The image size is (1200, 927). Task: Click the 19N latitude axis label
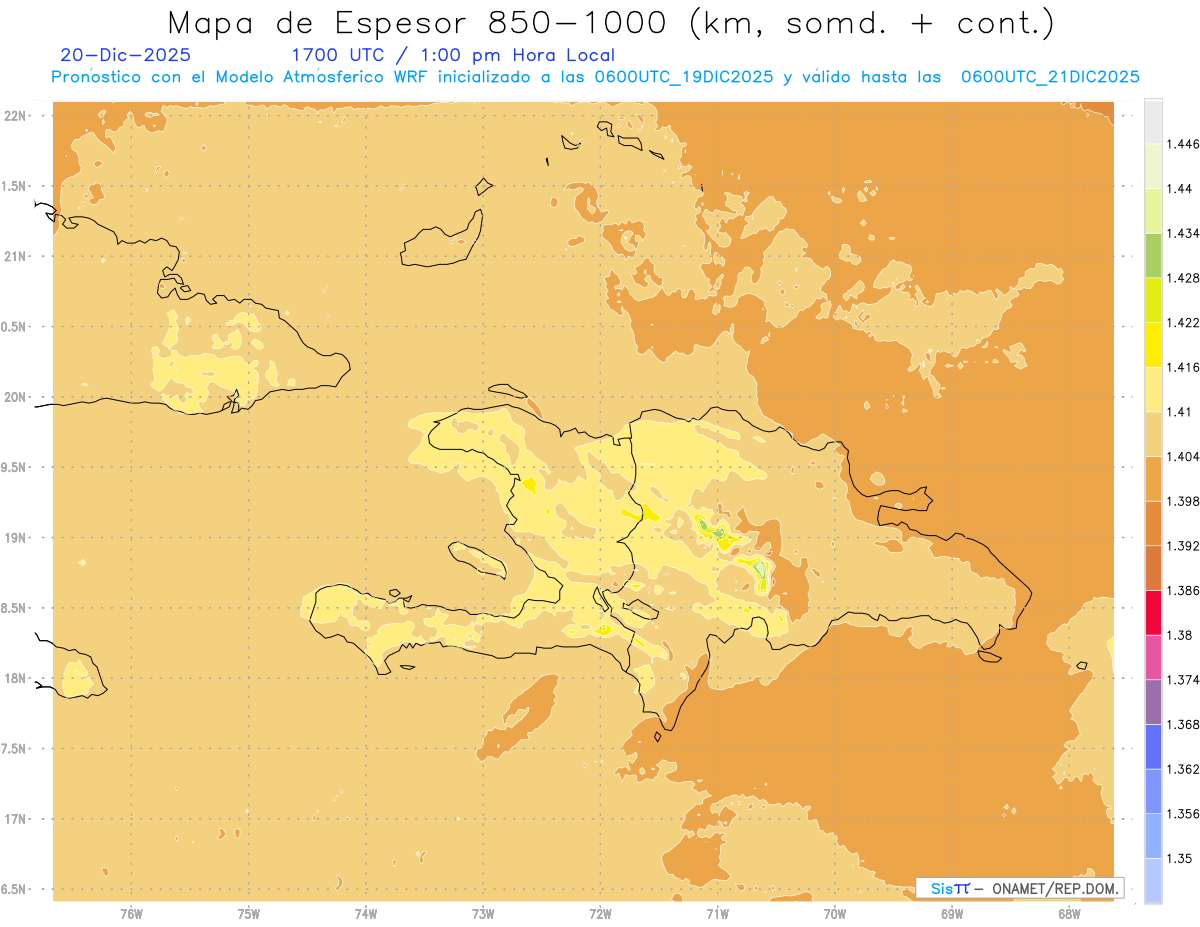[16, 537]
